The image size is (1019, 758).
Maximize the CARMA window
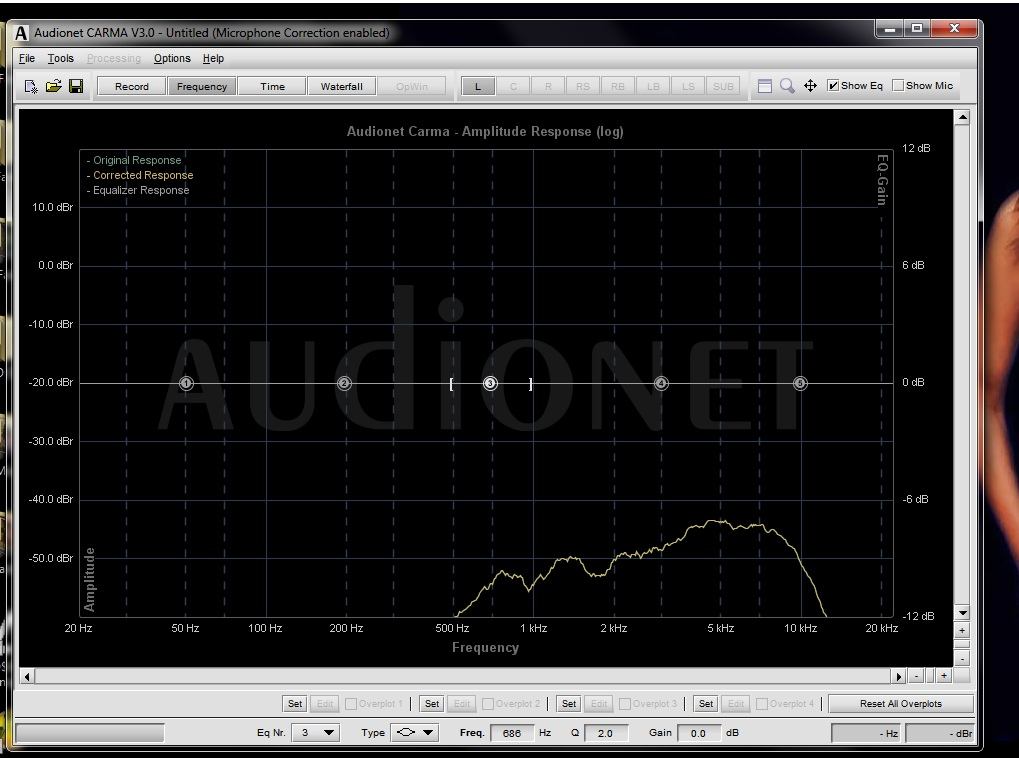[917, 29]
